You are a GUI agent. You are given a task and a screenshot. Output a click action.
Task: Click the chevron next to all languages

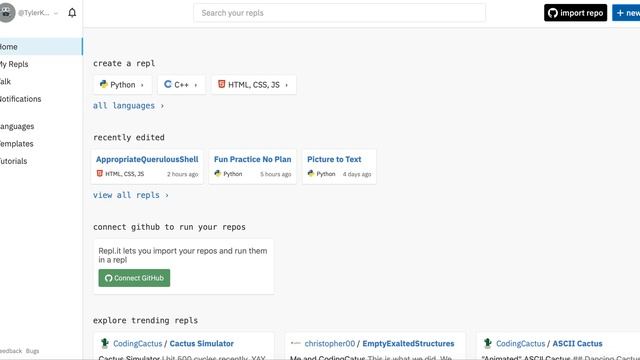click(x=162, y=106)
